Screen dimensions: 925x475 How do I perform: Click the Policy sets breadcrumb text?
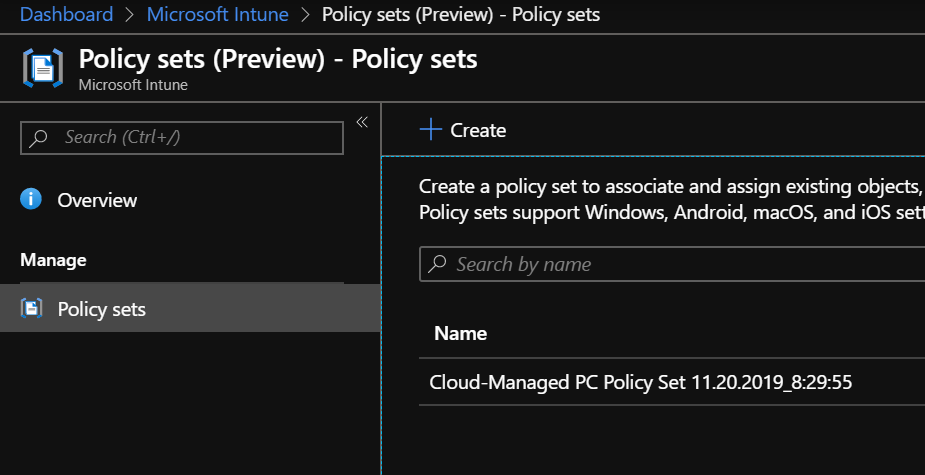click(462, 15)
